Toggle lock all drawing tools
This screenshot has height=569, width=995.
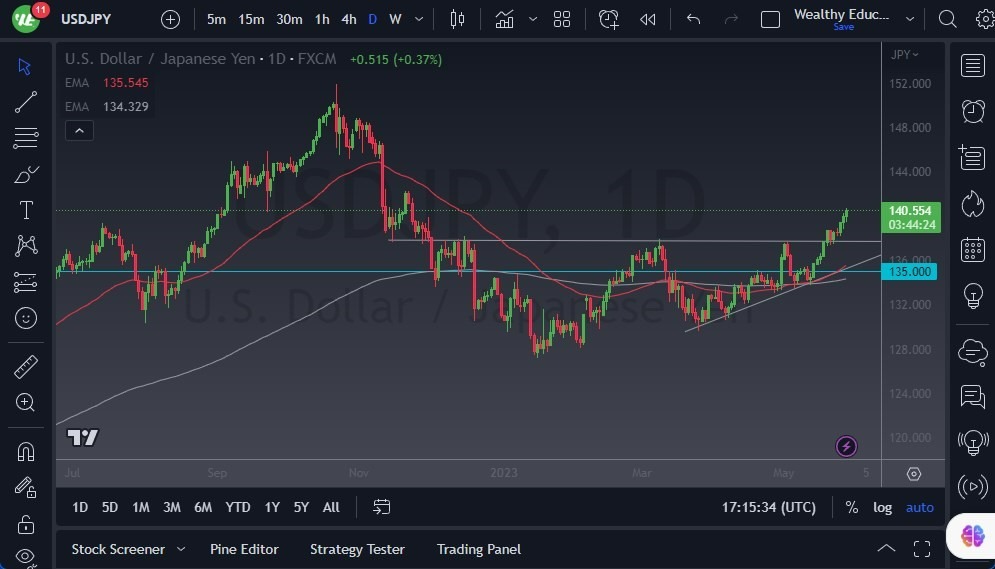(26, 524)
